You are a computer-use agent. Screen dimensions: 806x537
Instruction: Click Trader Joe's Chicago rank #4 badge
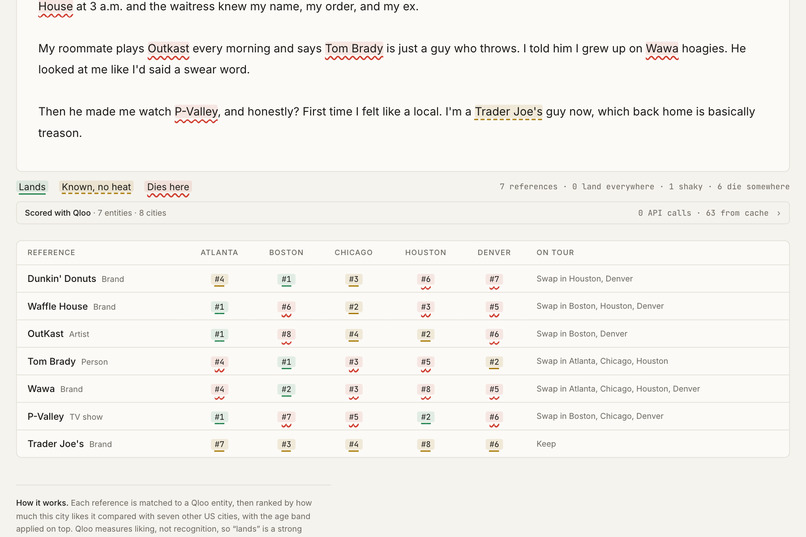point(354,444)
